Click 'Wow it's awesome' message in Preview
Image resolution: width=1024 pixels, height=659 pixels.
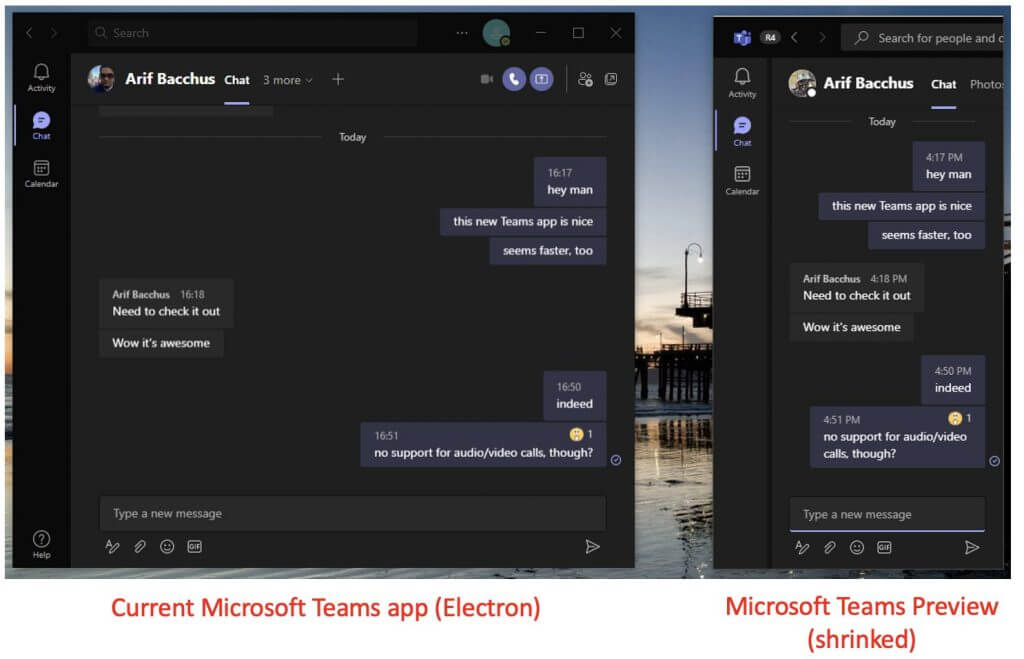click(x=852, y=327)
